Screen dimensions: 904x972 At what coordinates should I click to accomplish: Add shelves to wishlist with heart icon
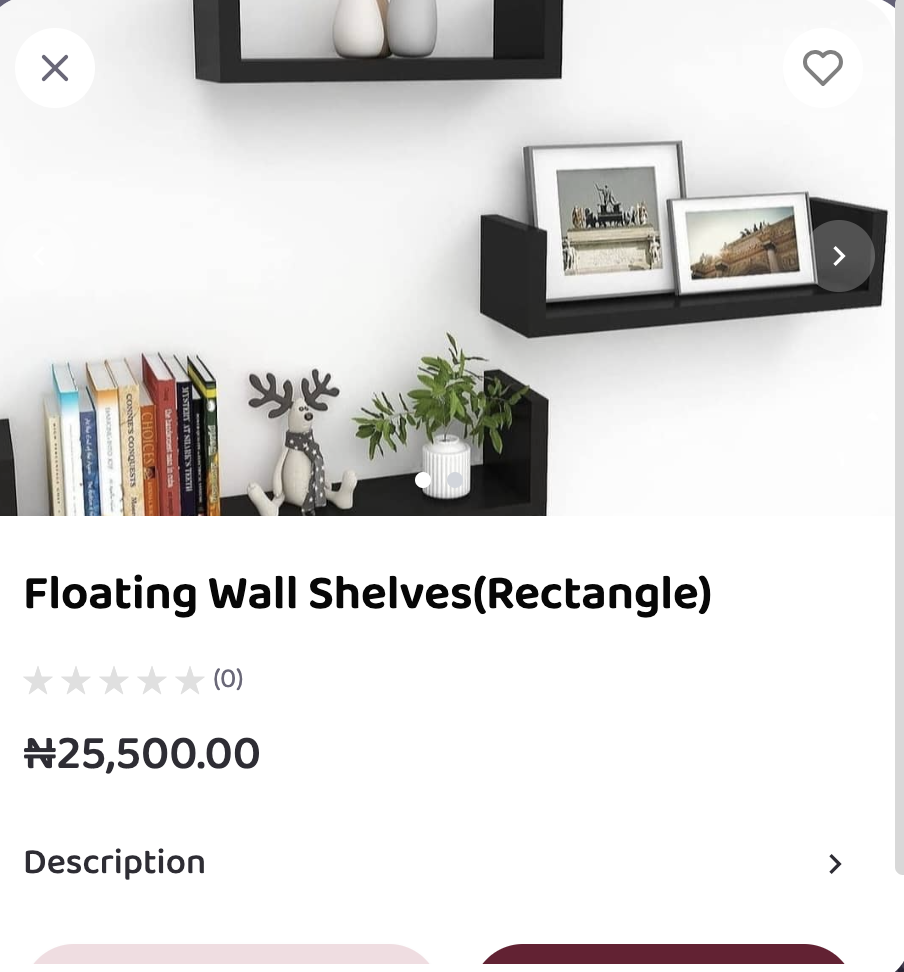tap(822, 68)
